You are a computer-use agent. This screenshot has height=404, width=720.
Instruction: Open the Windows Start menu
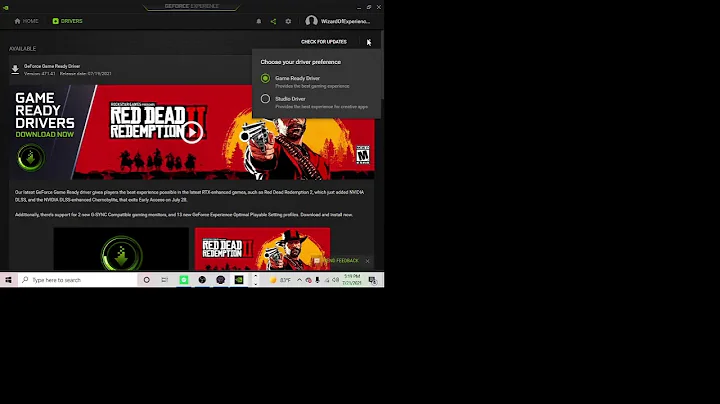[x=8, y=280]
